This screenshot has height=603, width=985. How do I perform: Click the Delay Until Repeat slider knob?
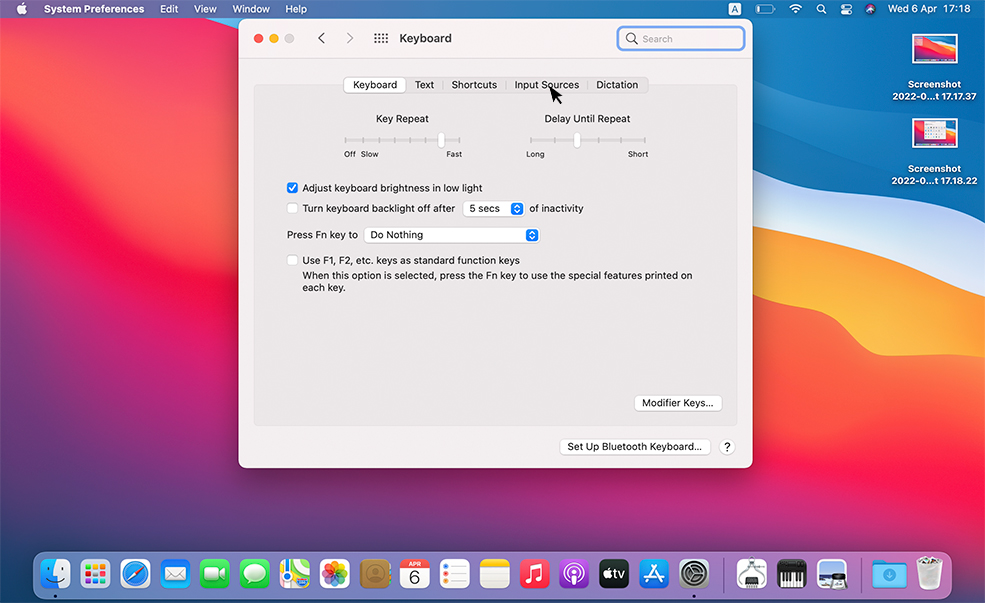577,139
